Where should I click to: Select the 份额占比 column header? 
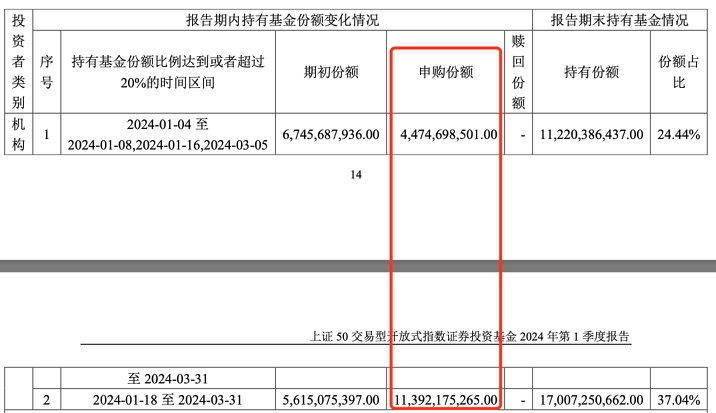pos(679,72)
